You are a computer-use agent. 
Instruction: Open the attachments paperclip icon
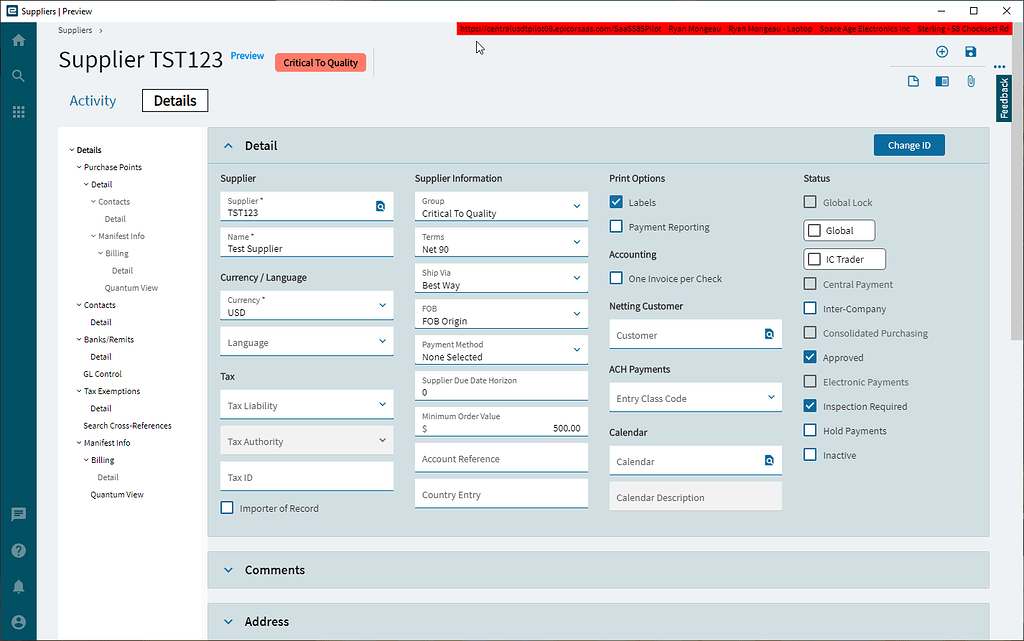tap(970, 81)
